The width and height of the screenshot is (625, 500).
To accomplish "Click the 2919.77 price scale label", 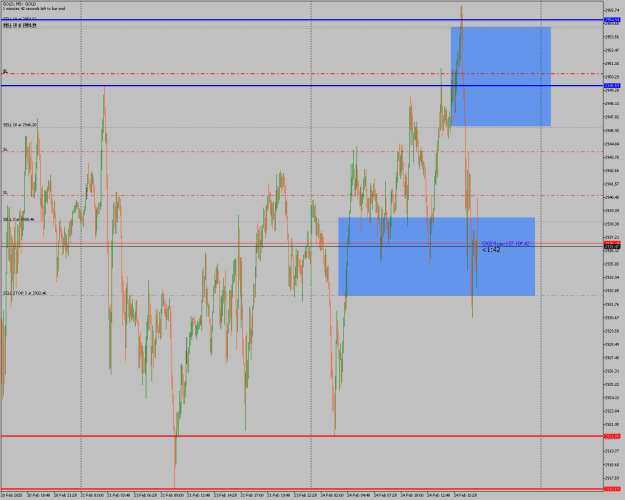I will 611,451.
